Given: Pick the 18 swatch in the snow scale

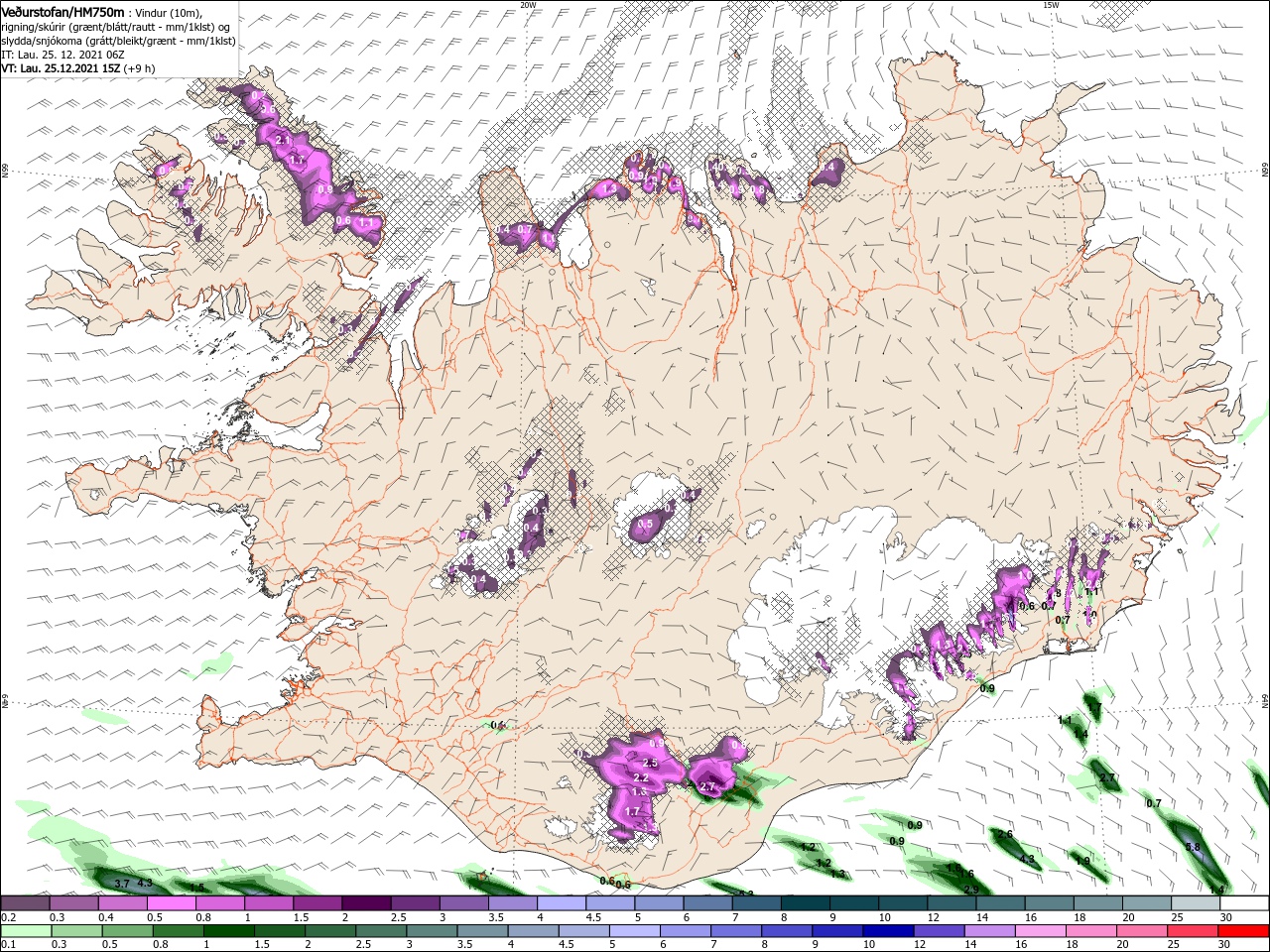Looking at the screenshot, I should (x=1096, y=903).
